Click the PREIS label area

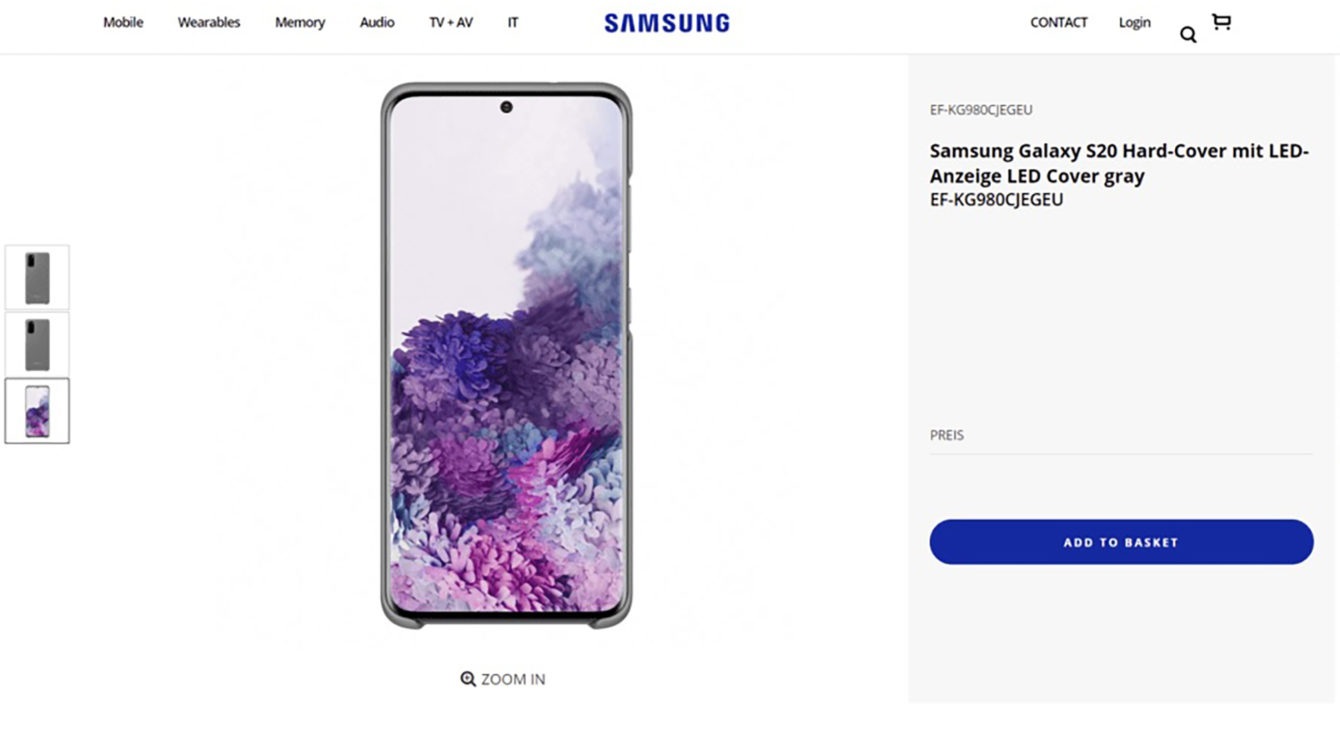[946, 435]
